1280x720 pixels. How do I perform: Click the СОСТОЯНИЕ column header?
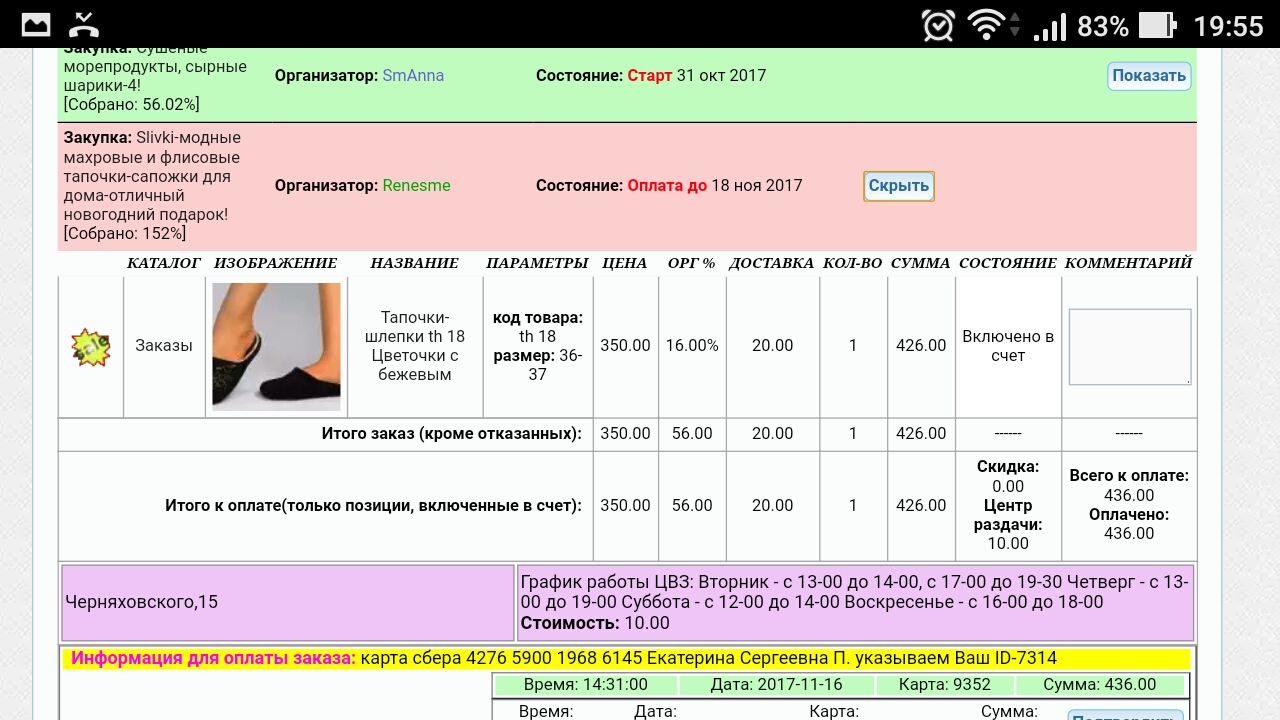tap(1008, 263)
